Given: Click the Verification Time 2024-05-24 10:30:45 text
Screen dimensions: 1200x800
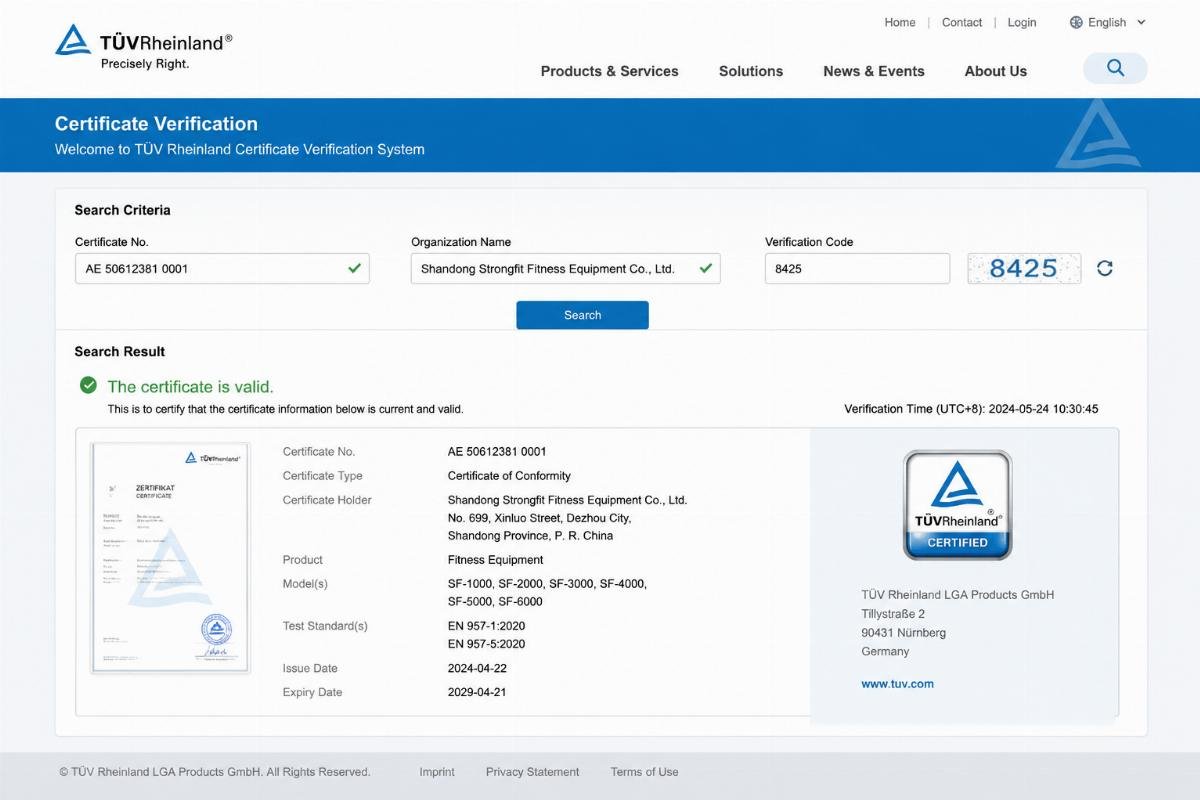Looking at the screenshot, I should point(971,409).
